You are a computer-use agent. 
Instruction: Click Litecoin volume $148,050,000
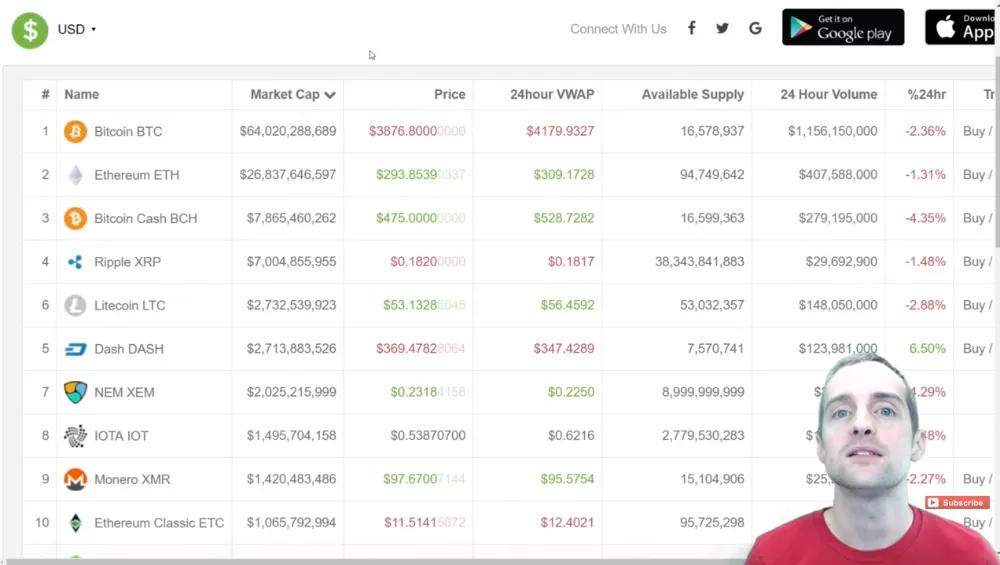point(838,305)
